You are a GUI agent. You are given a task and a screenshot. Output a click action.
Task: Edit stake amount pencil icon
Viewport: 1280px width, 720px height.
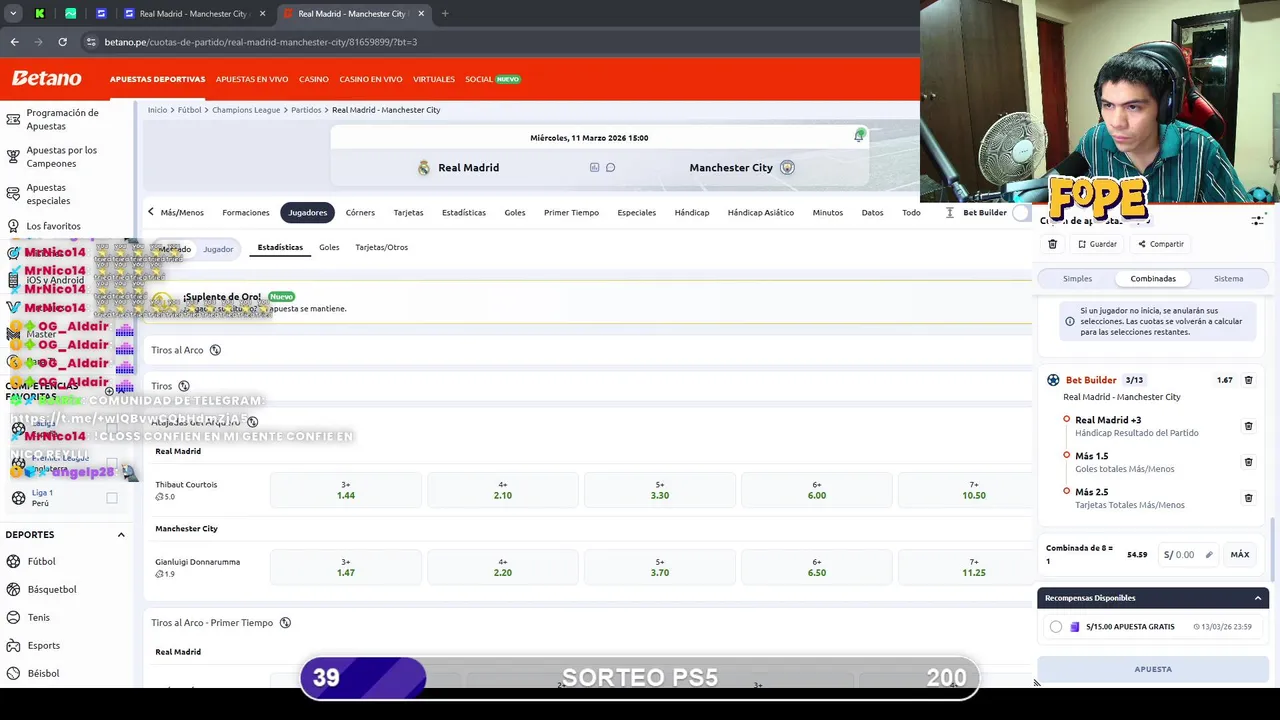(1208, 555)
